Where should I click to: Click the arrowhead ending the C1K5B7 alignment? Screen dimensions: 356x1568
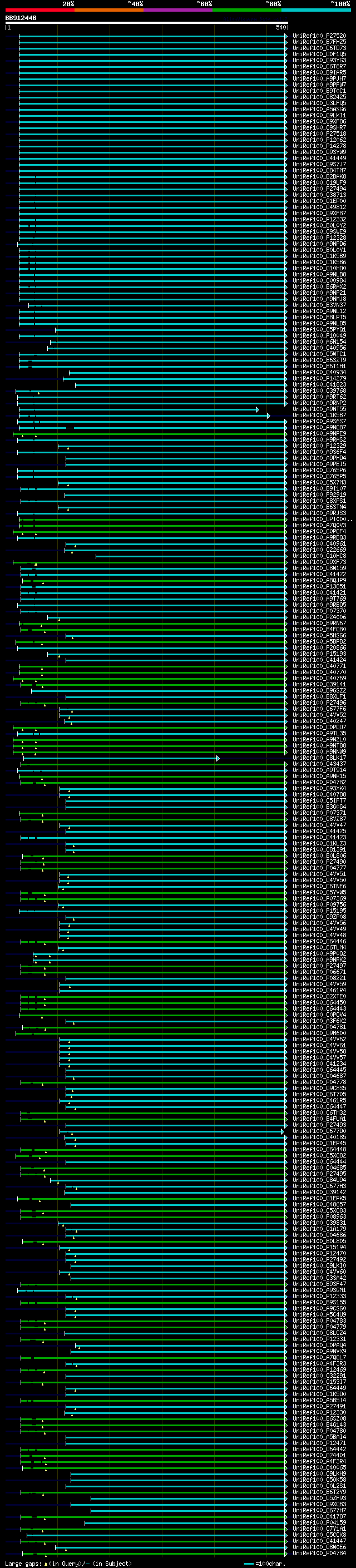click(x=268, y=416)
